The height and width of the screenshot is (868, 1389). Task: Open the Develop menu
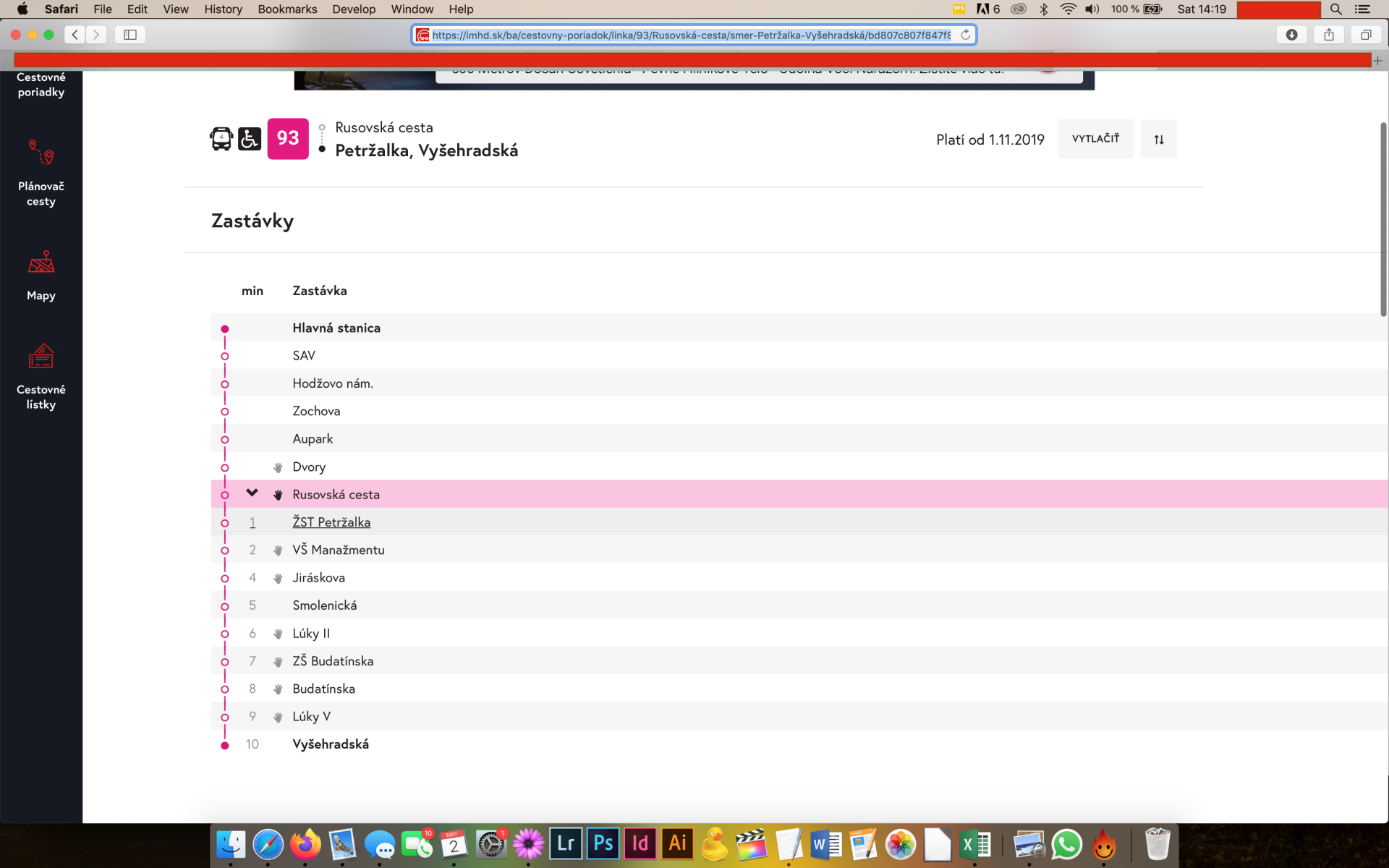click(x=354, y=9)
